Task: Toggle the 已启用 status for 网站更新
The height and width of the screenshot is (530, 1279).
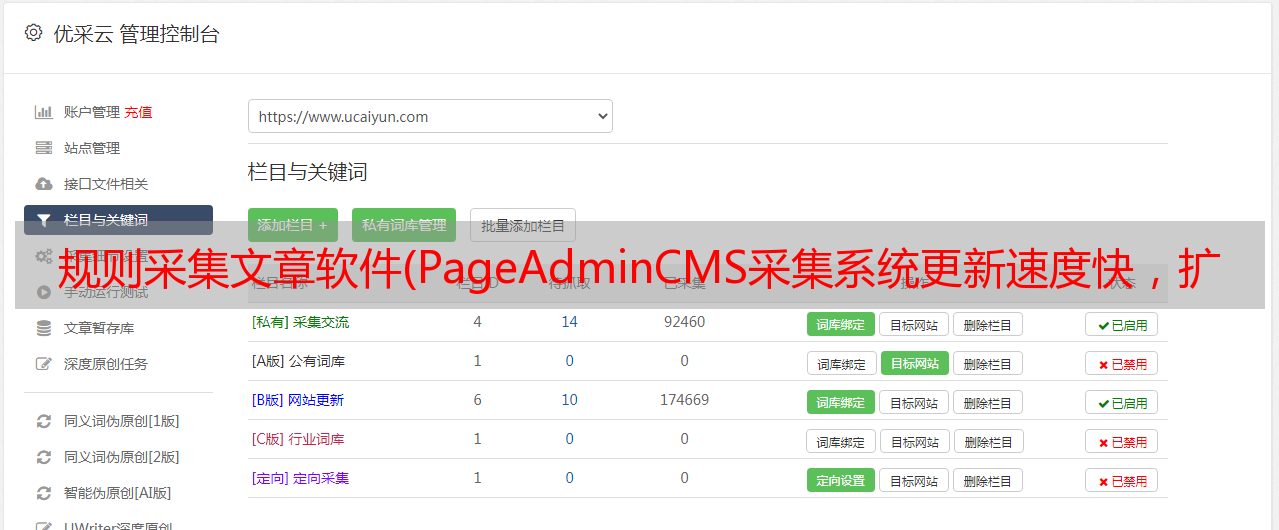Action: pyautogui.click(x=1121, y=402)
